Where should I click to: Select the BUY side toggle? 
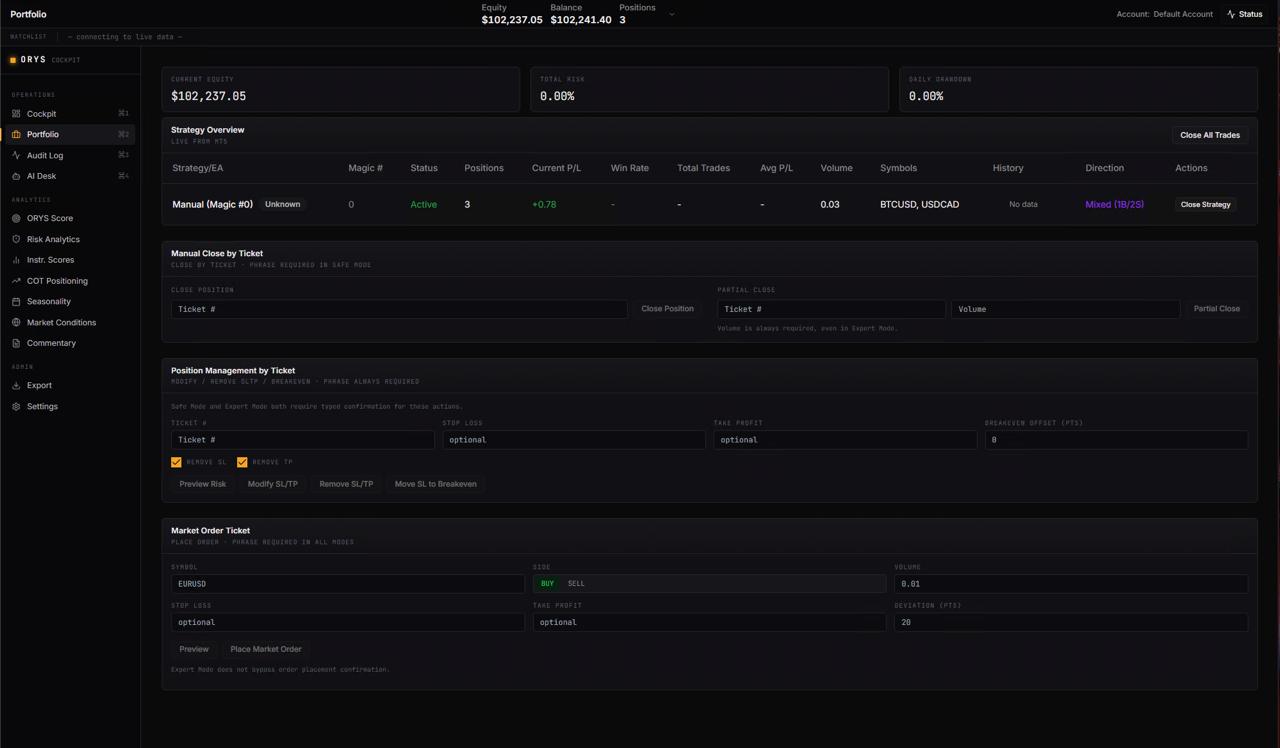[547, 583]
